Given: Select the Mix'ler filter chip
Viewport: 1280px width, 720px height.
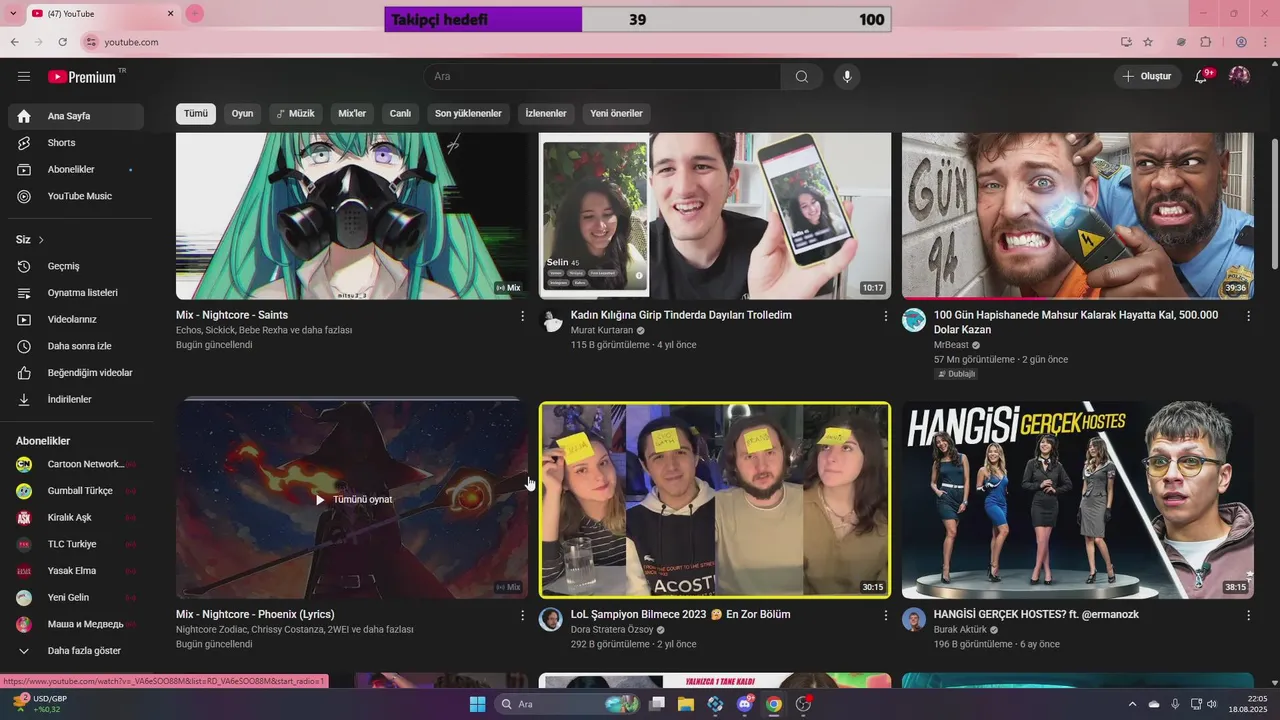Looking at the screenshot, I should [x=352, y=113].
